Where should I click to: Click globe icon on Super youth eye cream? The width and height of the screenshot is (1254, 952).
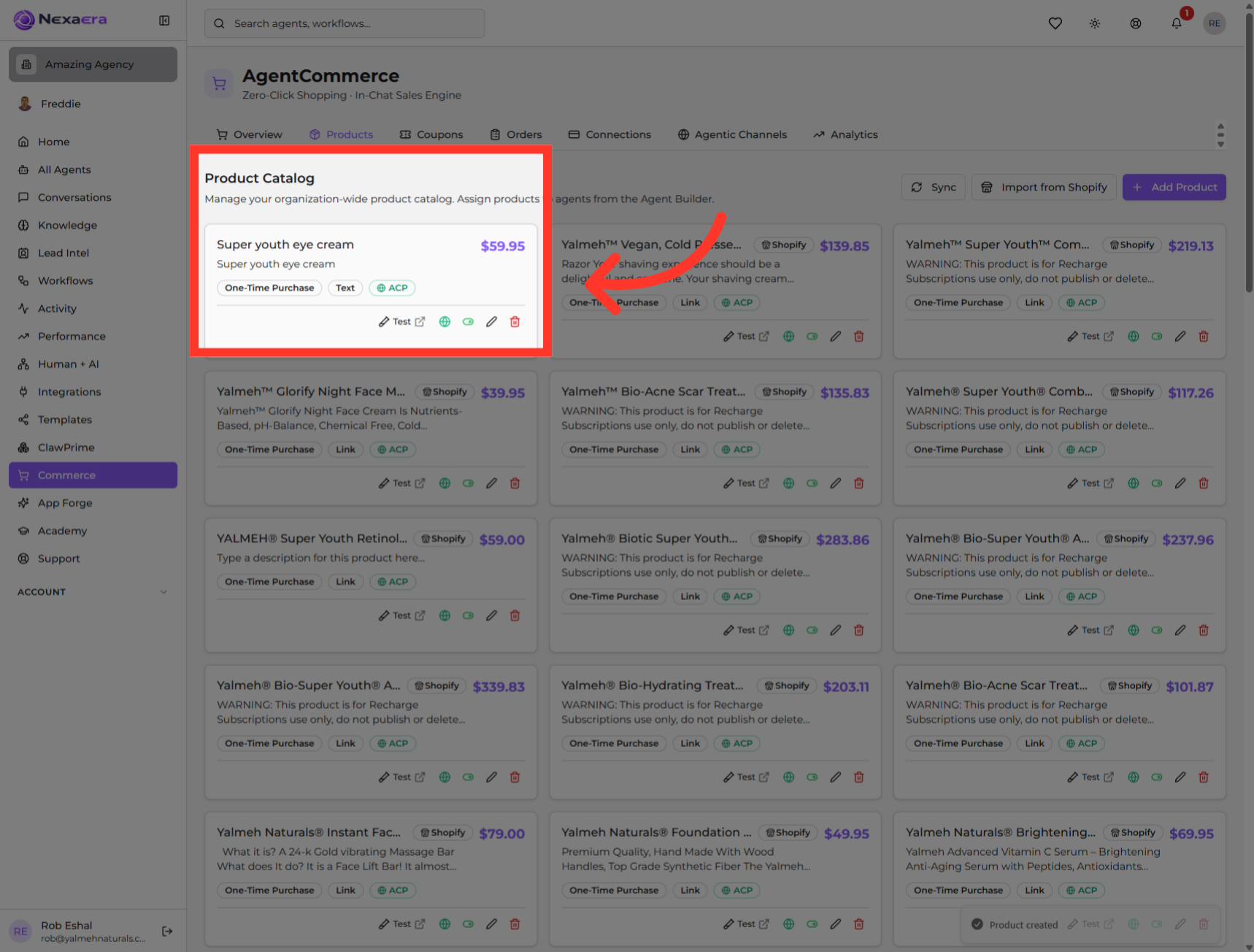tap(445, 322)
